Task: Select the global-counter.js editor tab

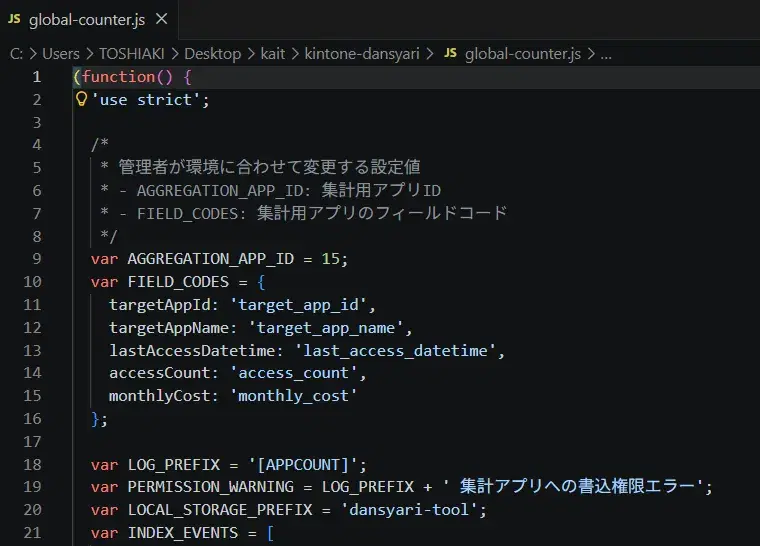Action: (x=89, y=19)
